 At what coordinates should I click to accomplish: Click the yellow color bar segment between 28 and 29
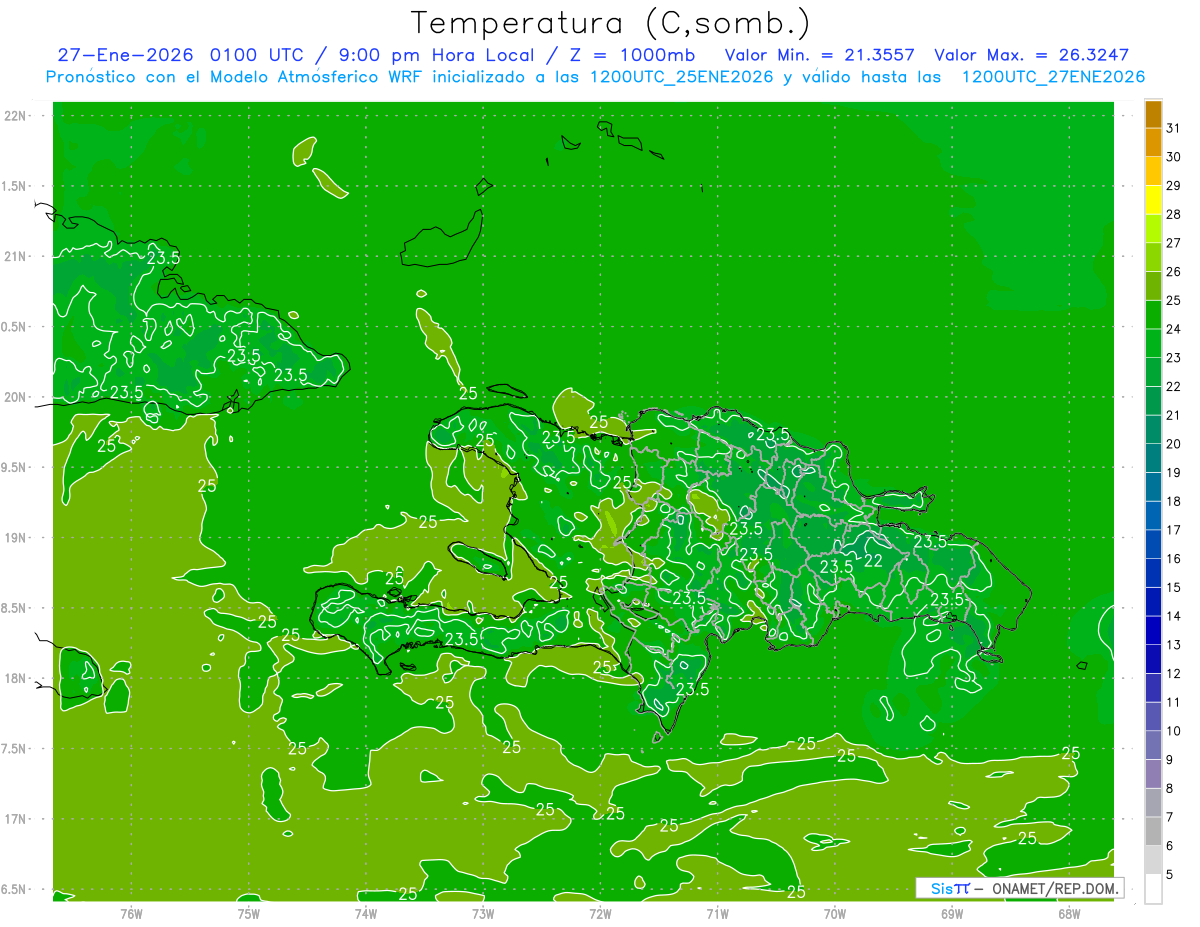[1153, 200]
